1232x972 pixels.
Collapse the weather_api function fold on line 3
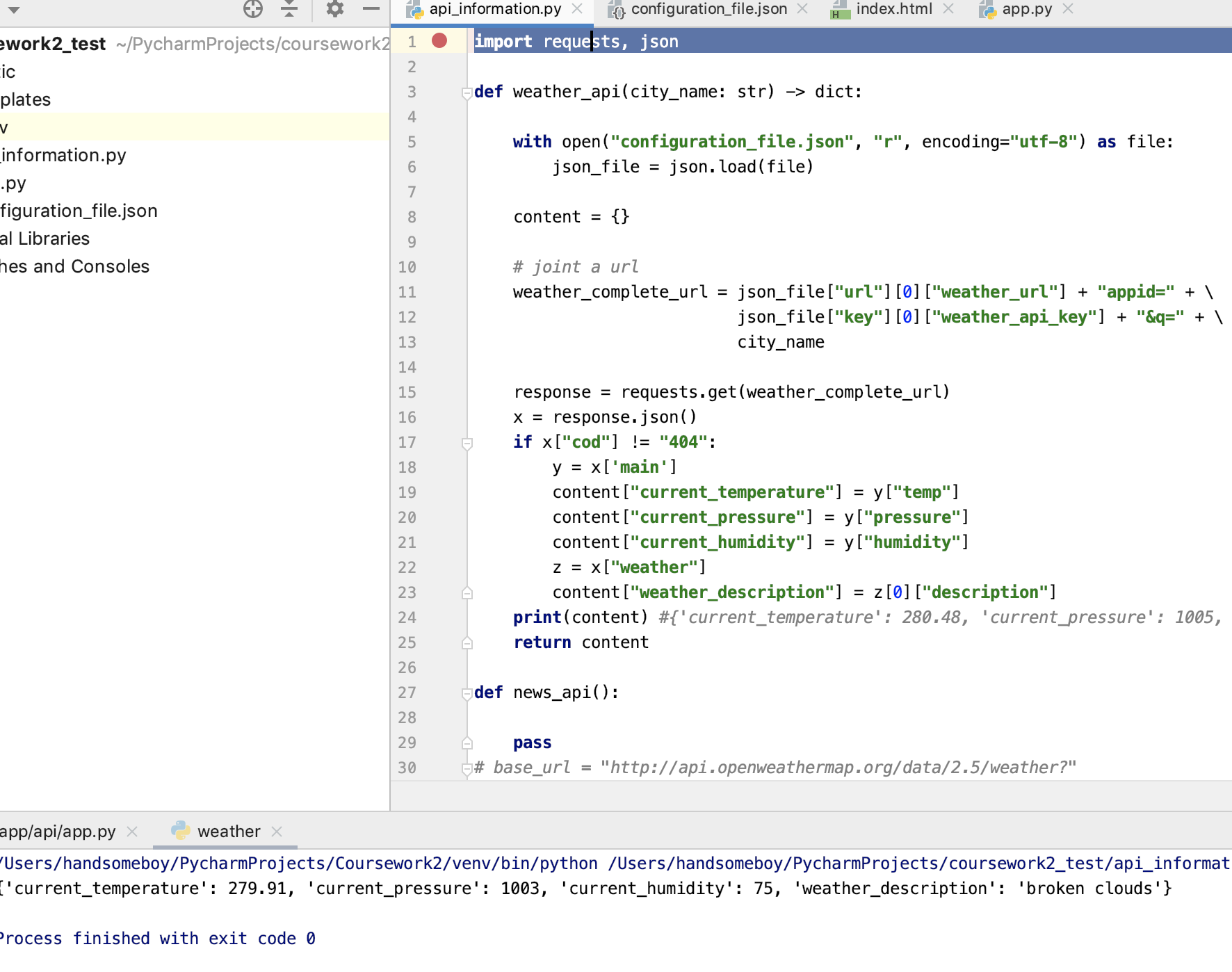[x=467, y=92]
